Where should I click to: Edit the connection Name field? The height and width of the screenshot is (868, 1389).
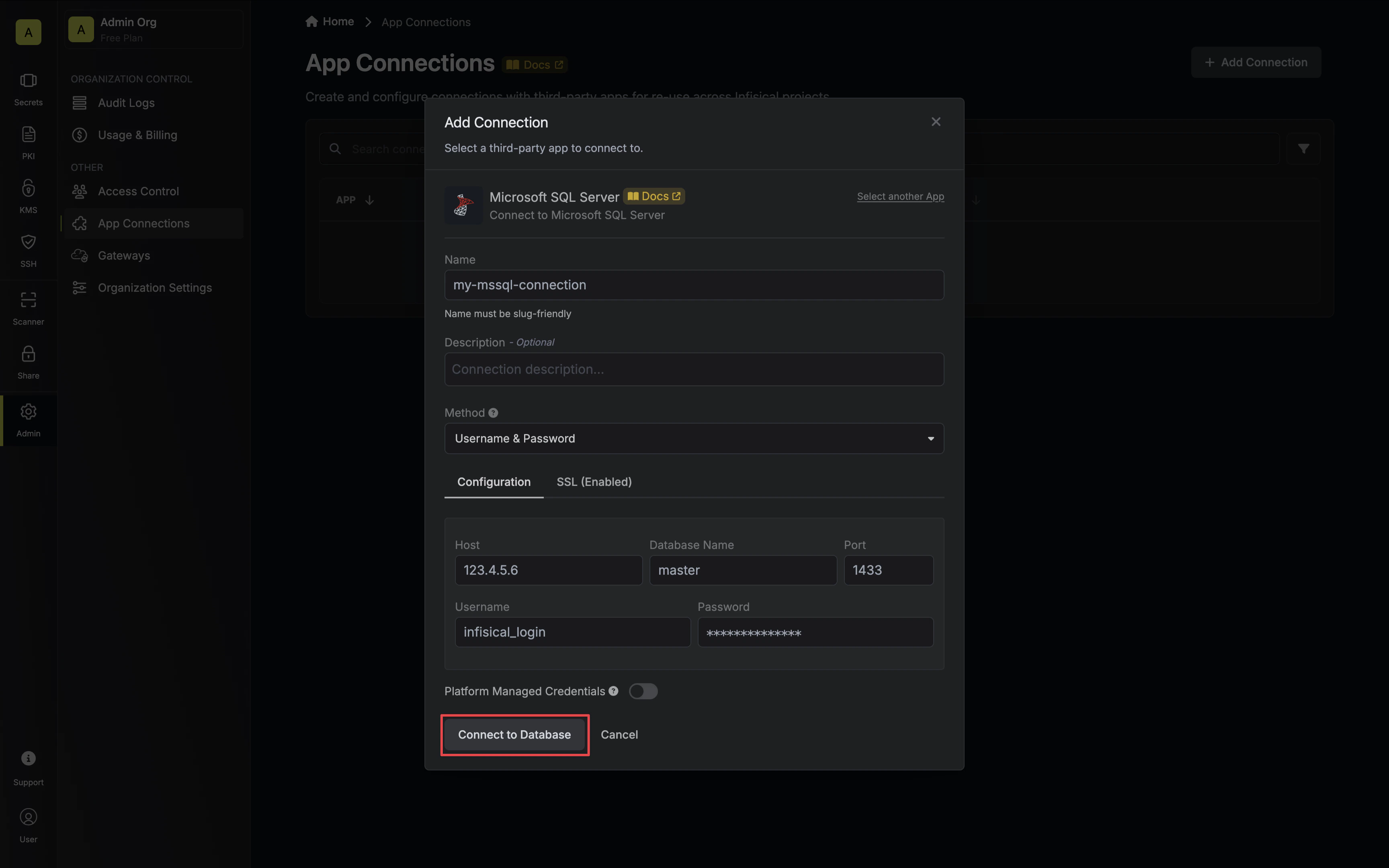[694, 285]
